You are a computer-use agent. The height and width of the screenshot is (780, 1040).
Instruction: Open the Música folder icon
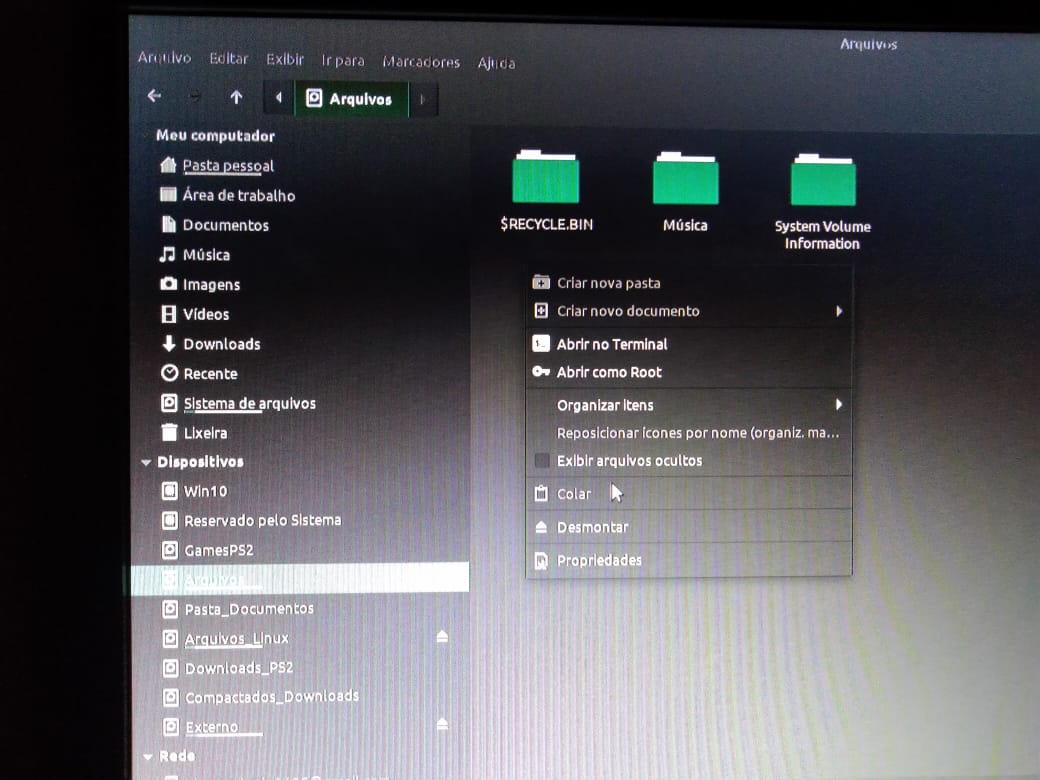coord(685,179)
